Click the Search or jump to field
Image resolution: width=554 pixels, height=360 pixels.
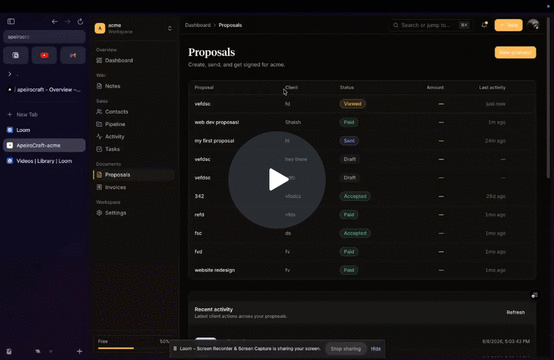point(431,25)
